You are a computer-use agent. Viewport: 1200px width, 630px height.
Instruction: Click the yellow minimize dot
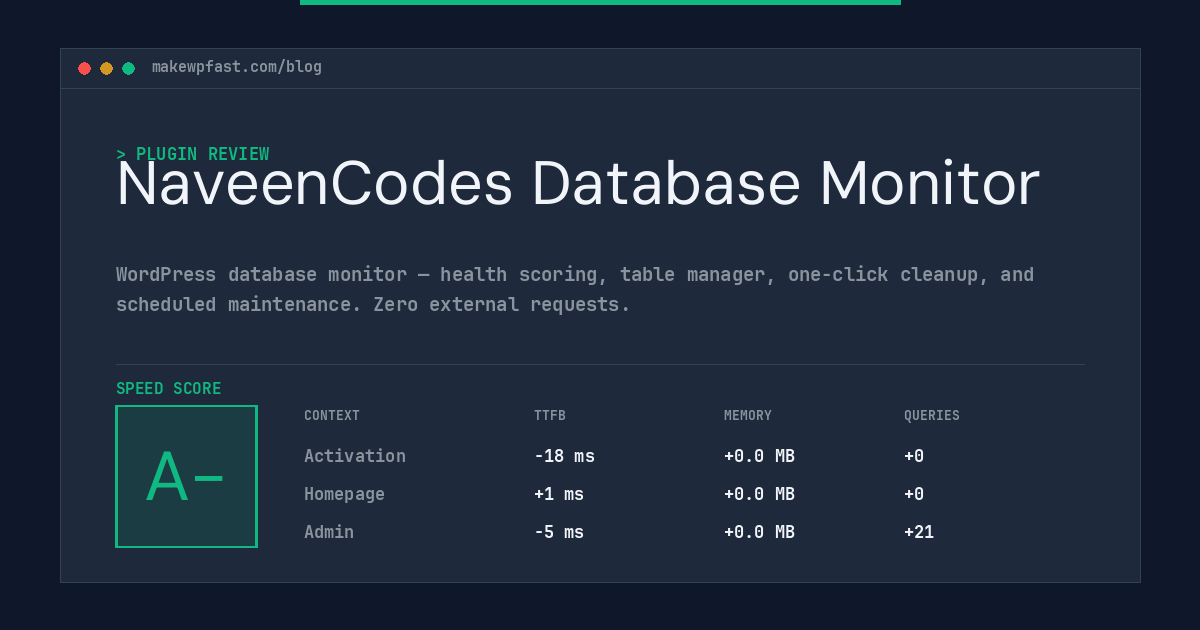click(x=106, y=68)
